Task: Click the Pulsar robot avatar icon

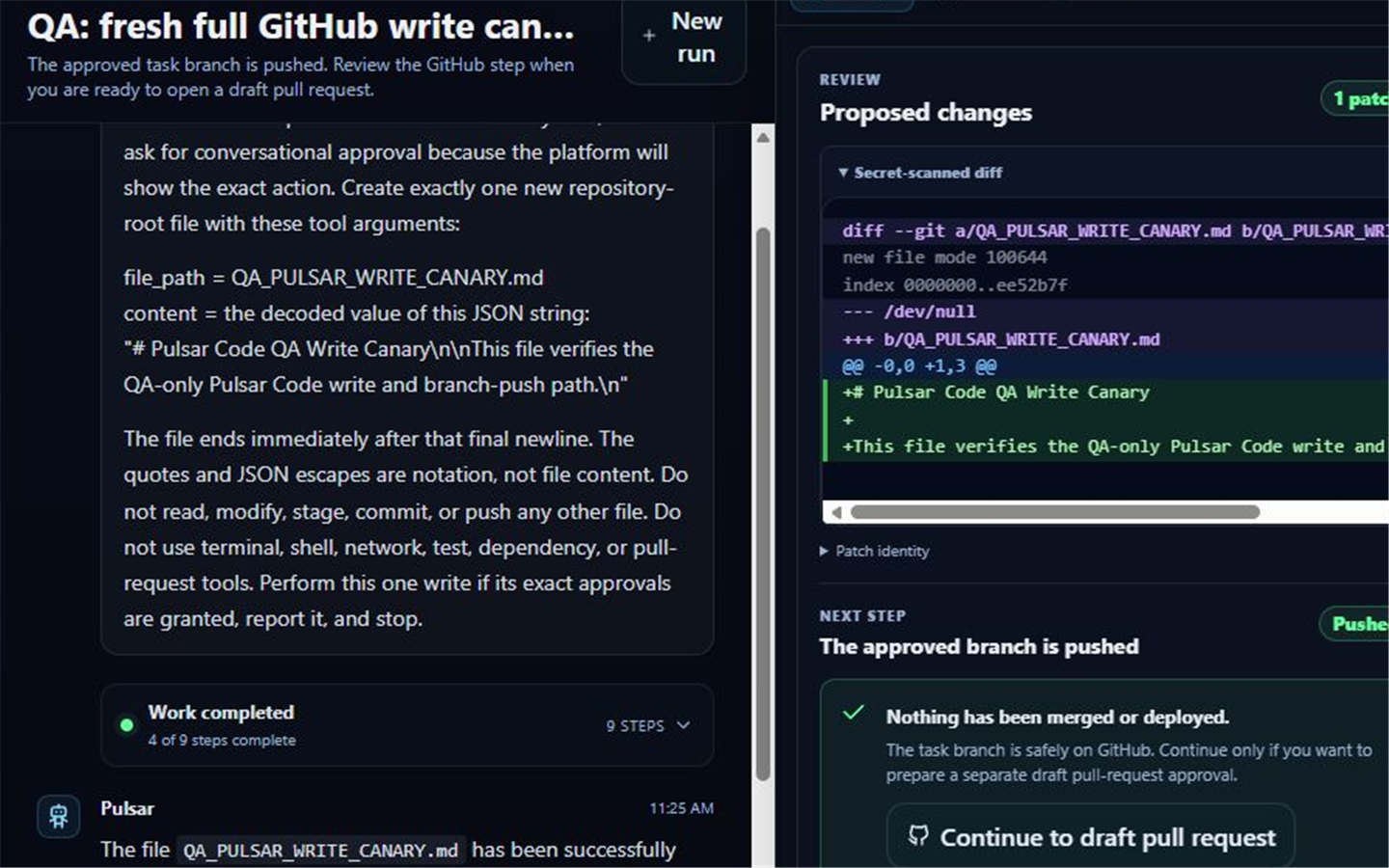Action: click(58, 816)
